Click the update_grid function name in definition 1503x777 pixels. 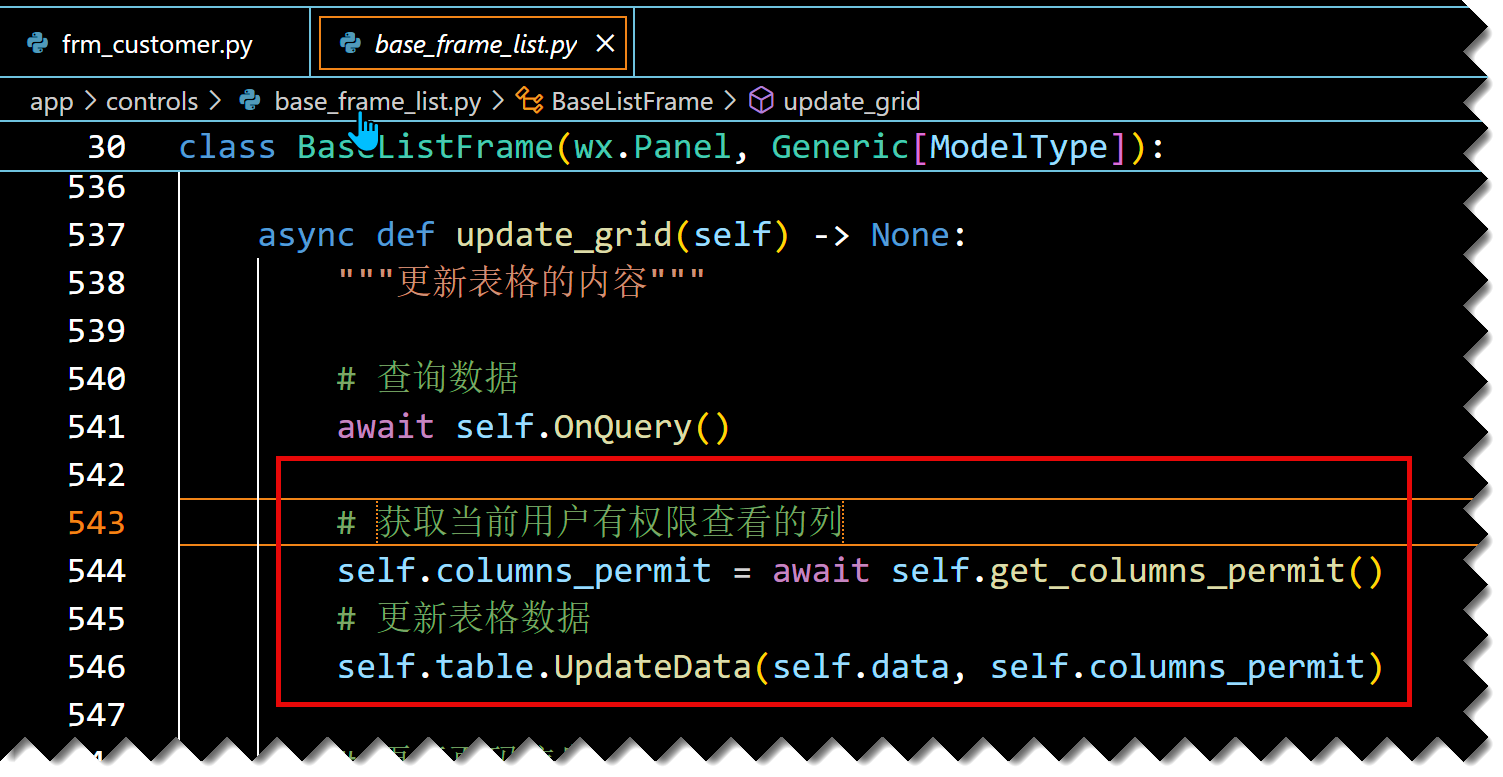(563, 236)
